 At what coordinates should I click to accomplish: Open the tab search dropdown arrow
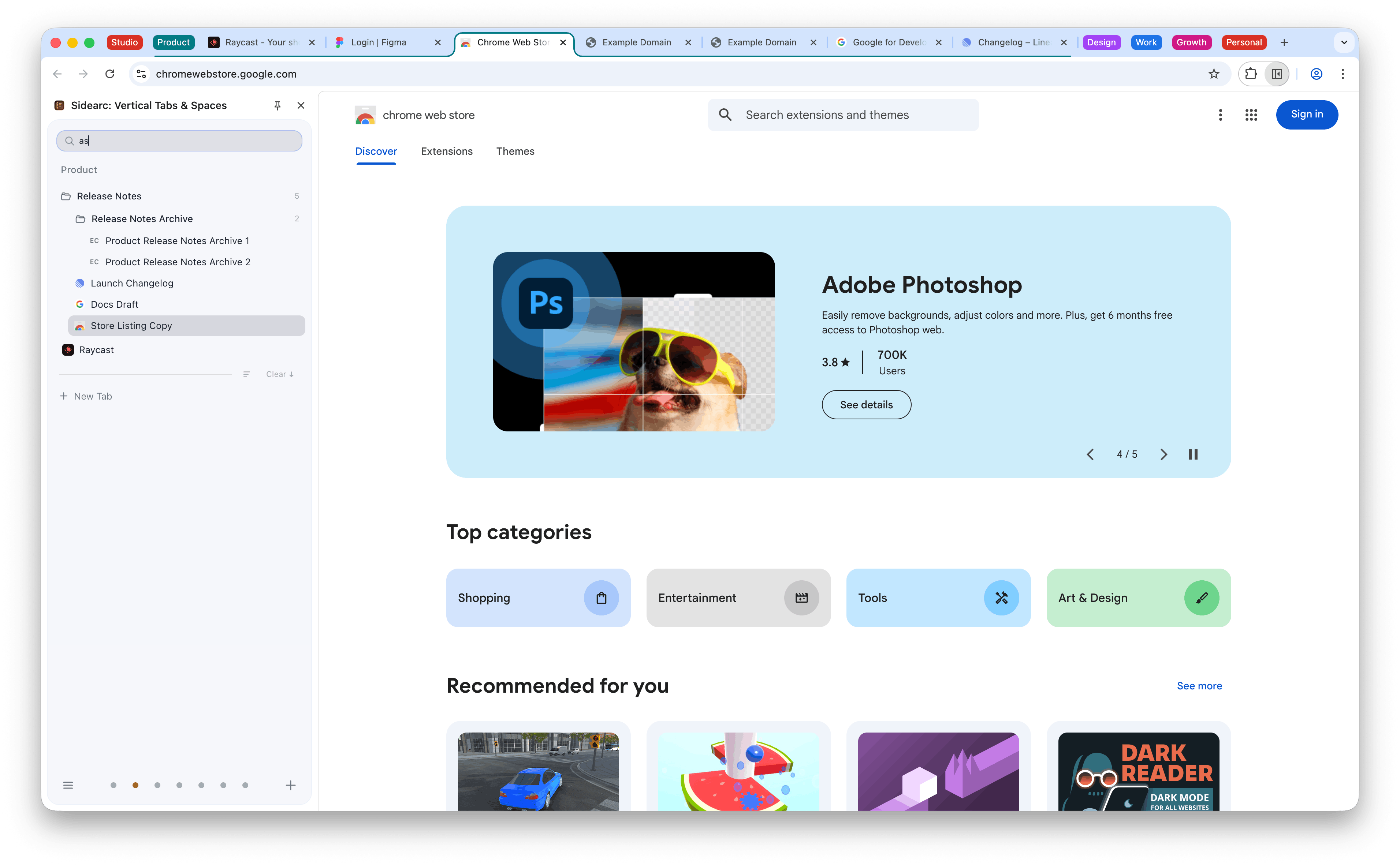point(1343,42)
